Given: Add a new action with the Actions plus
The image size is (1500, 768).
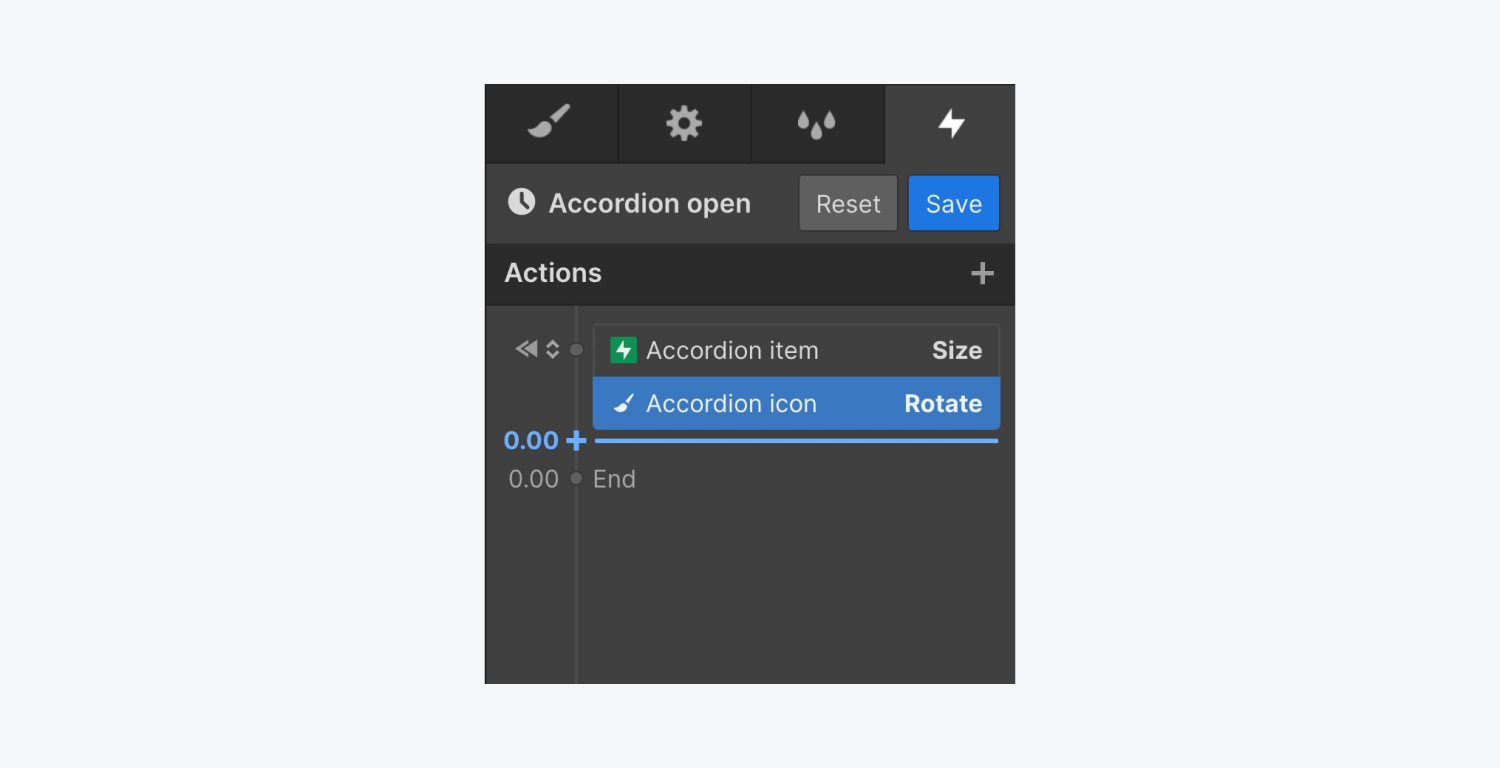Looking at the screenshot, I should (982, 272).
